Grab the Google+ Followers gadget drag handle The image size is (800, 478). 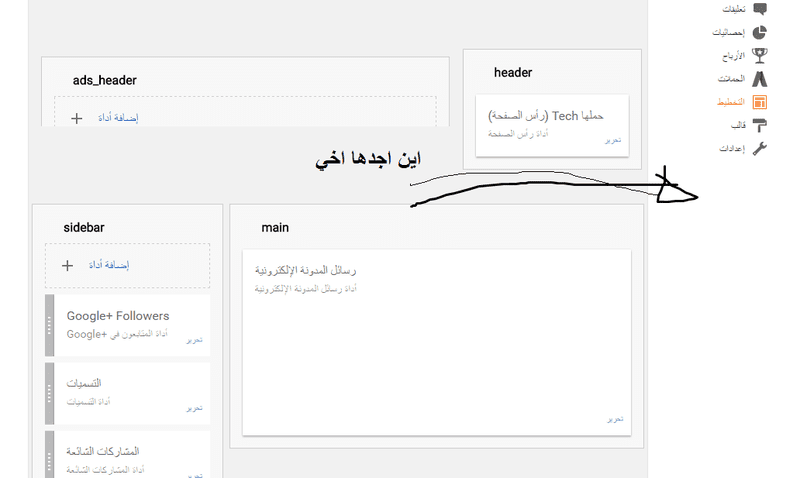point(49,325)
